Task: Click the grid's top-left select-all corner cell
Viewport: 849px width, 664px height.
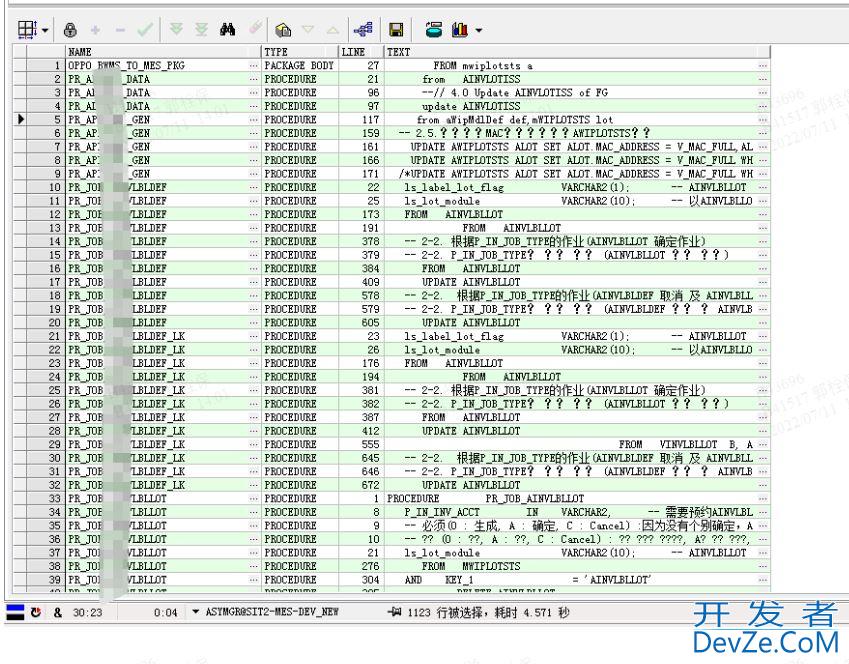Action: pyautogui.click(x=19, y=52)
